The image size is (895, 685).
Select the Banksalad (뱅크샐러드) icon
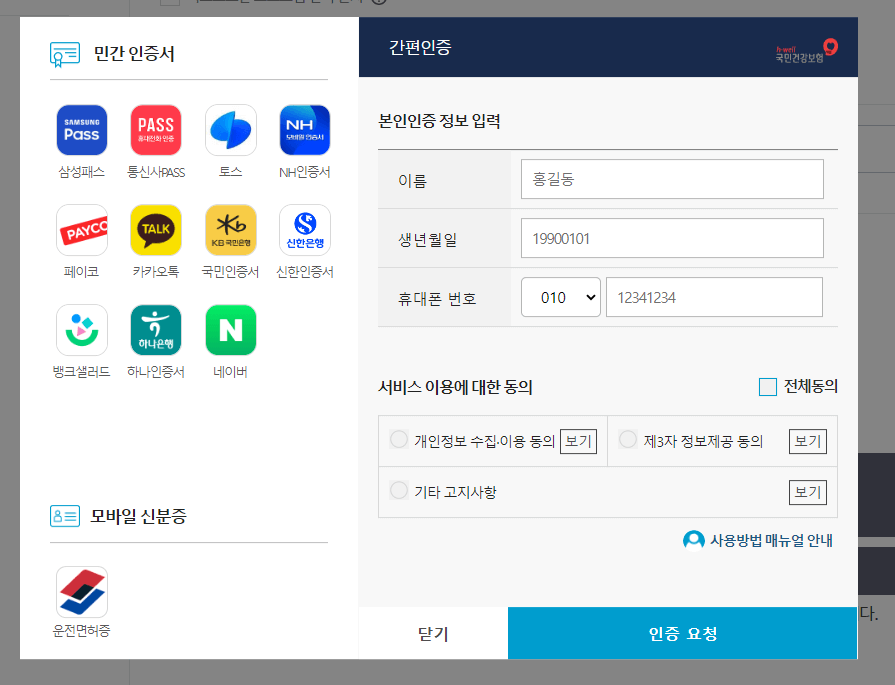pyautogui.click(x=82, y=330)
